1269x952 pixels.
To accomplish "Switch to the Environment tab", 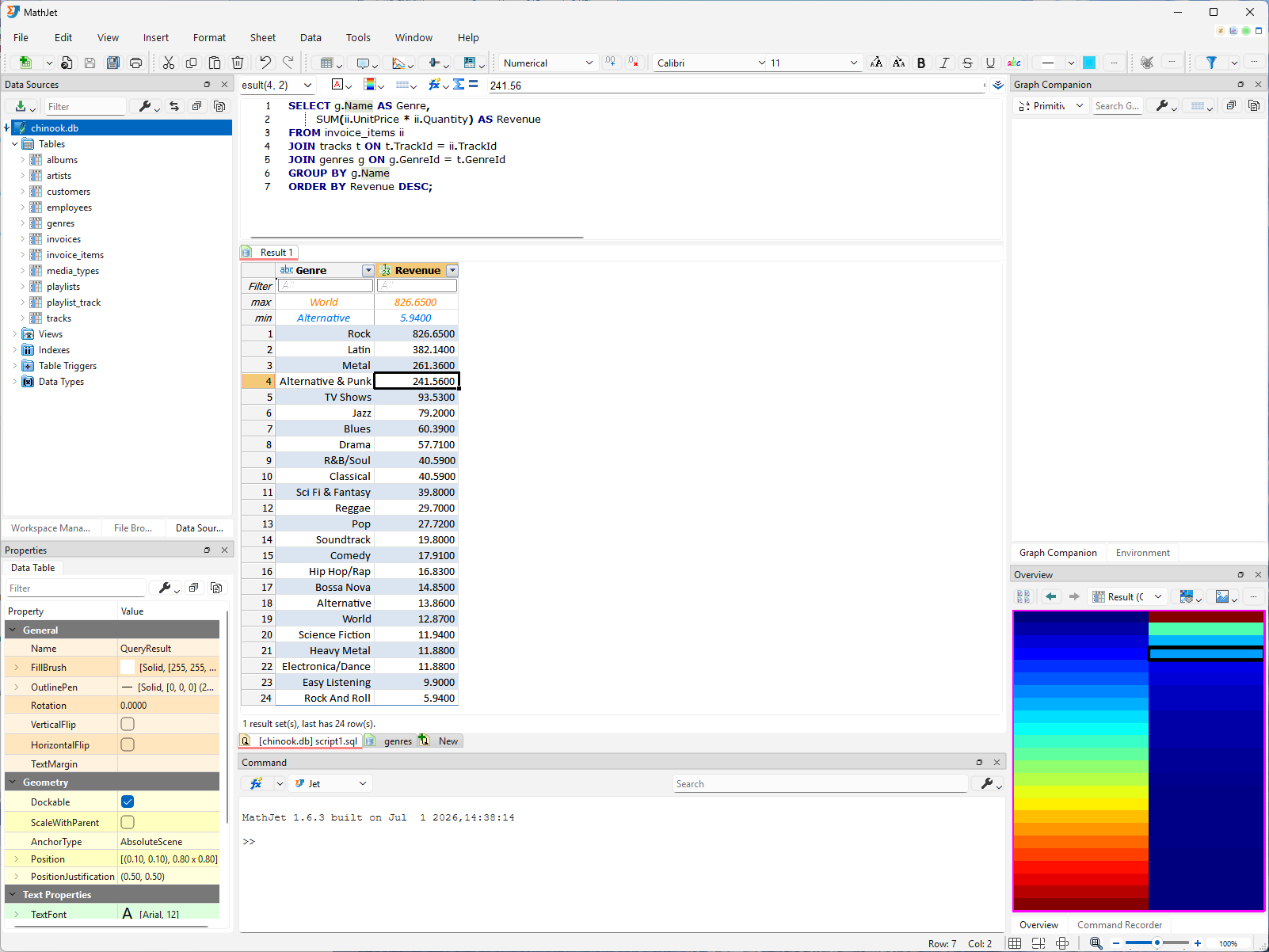I will 1142,553.
